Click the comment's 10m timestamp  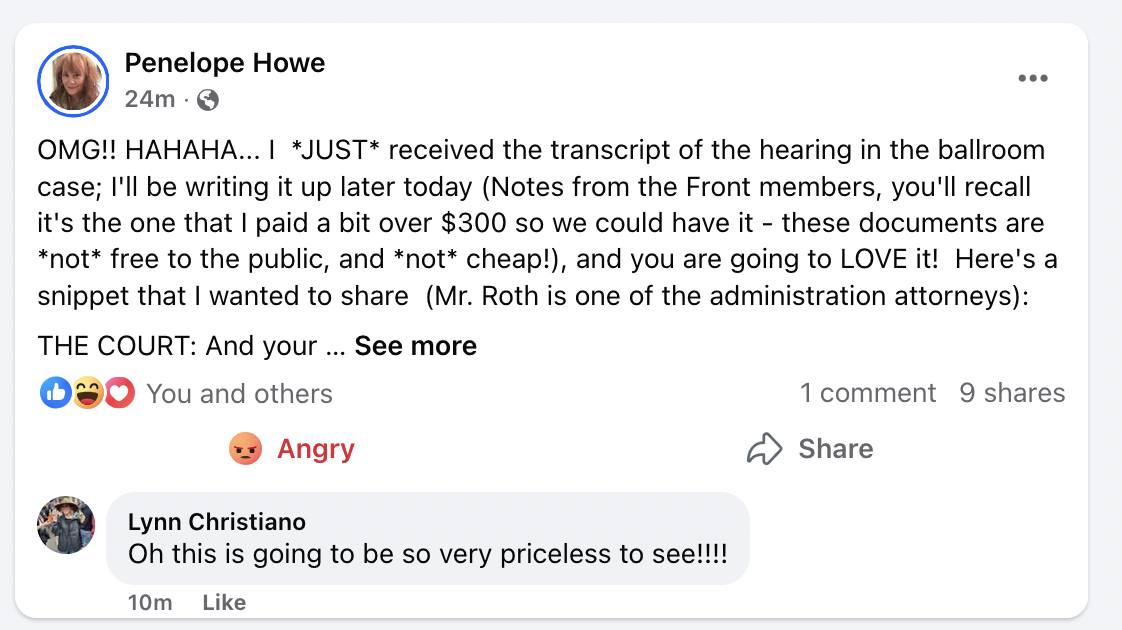150,602
